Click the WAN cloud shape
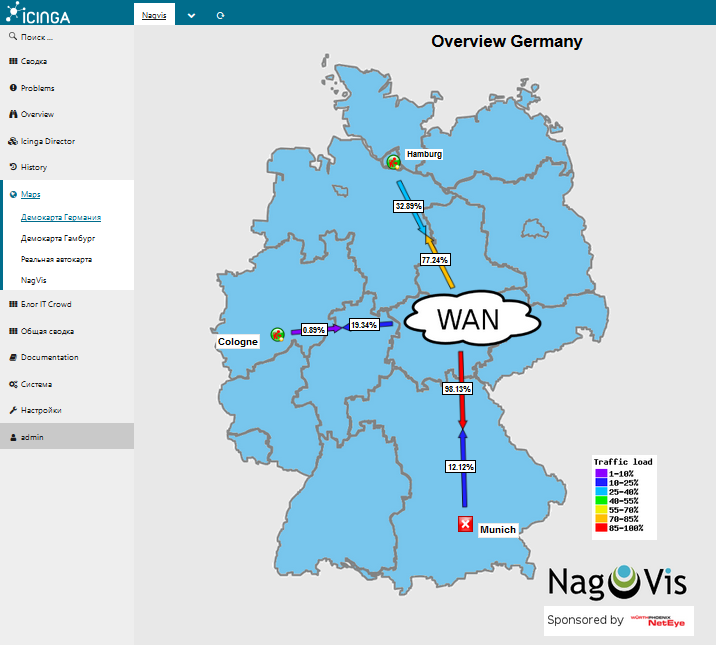This screenshot has height=645, width=716. pos(474,320)
